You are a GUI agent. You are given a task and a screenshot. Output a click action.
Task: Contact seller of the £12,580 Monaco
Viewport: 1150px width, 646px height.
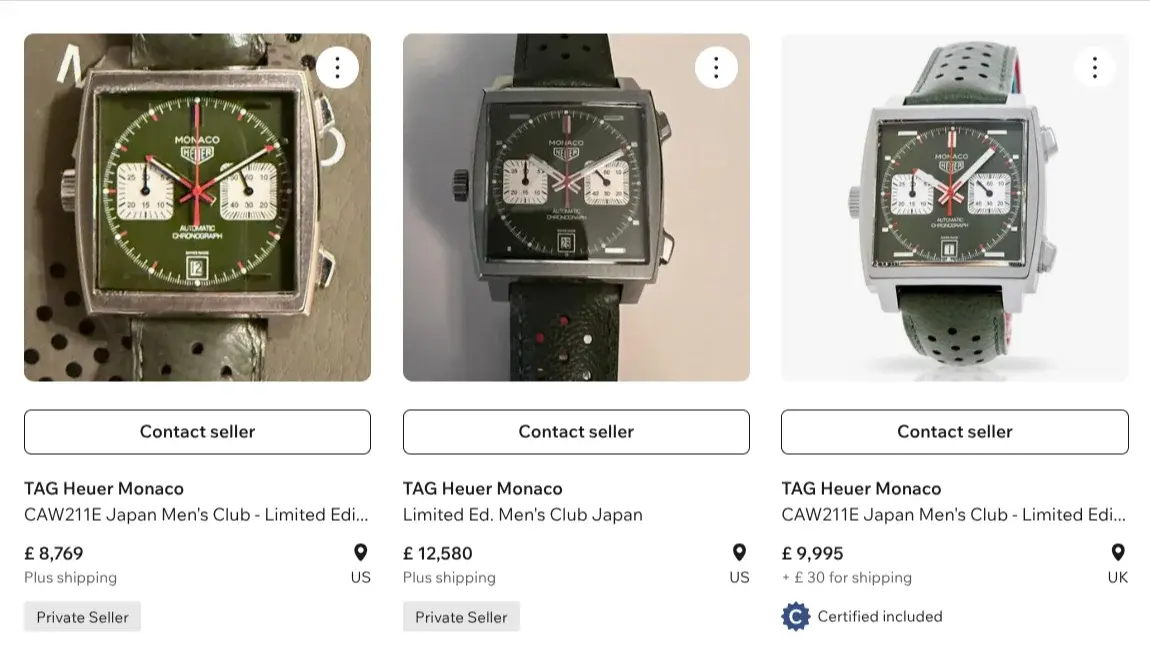coord(576,432)
